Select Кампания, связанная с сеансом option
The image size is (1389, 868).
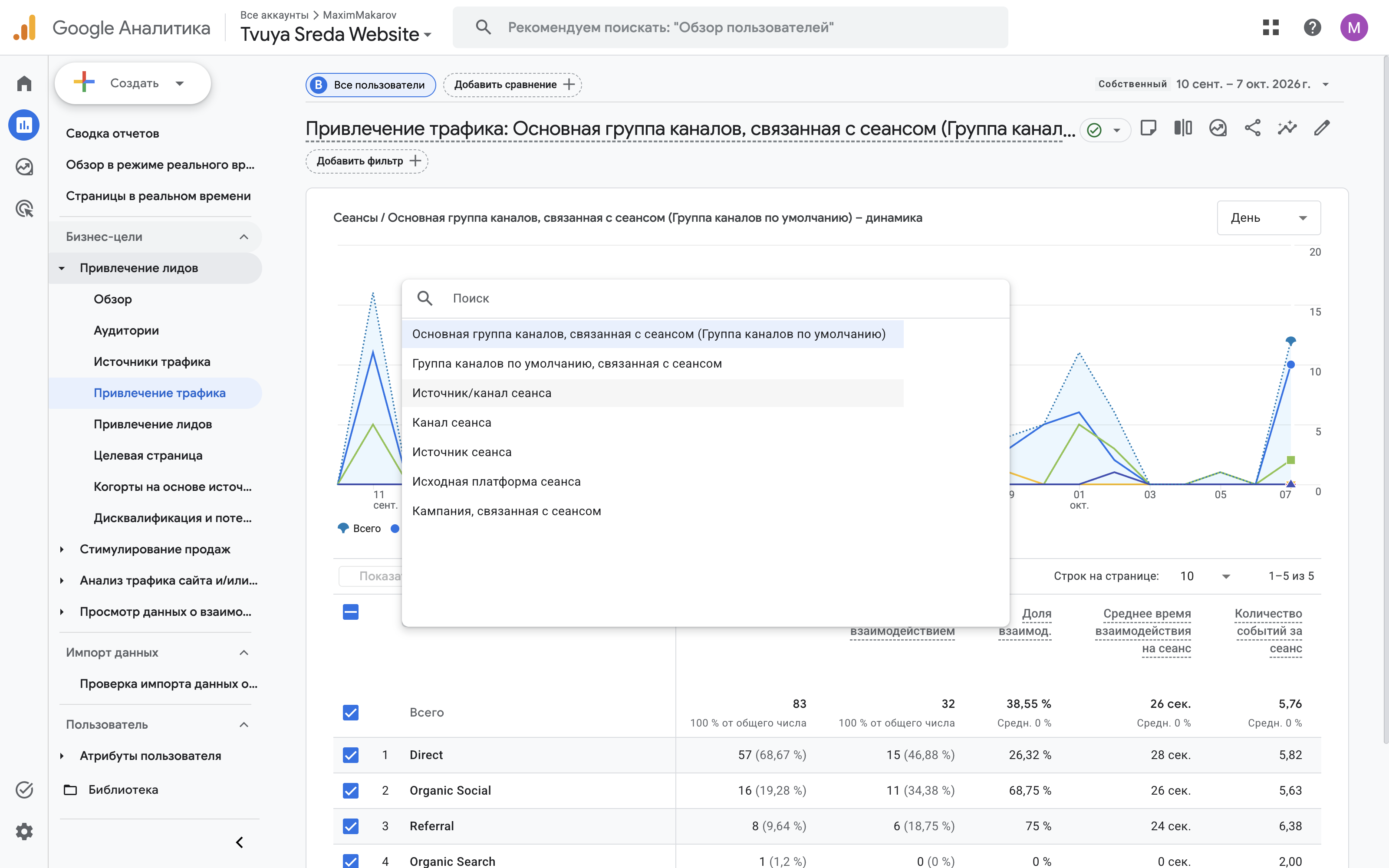coord(652,511)
